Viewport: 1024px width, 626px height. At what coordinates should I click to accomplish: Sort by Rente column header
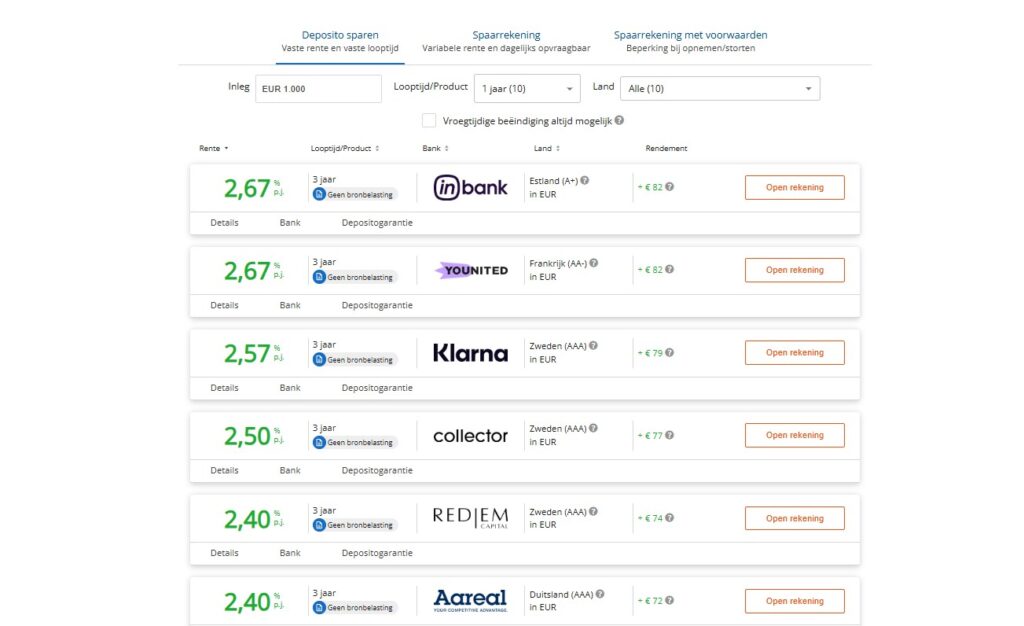(x=213, y=148)
